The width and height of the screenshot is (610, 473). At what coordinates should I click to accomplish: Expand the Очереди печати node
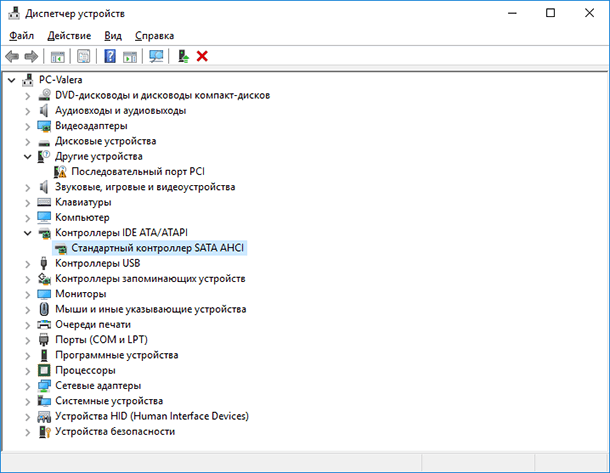point(28,325)
